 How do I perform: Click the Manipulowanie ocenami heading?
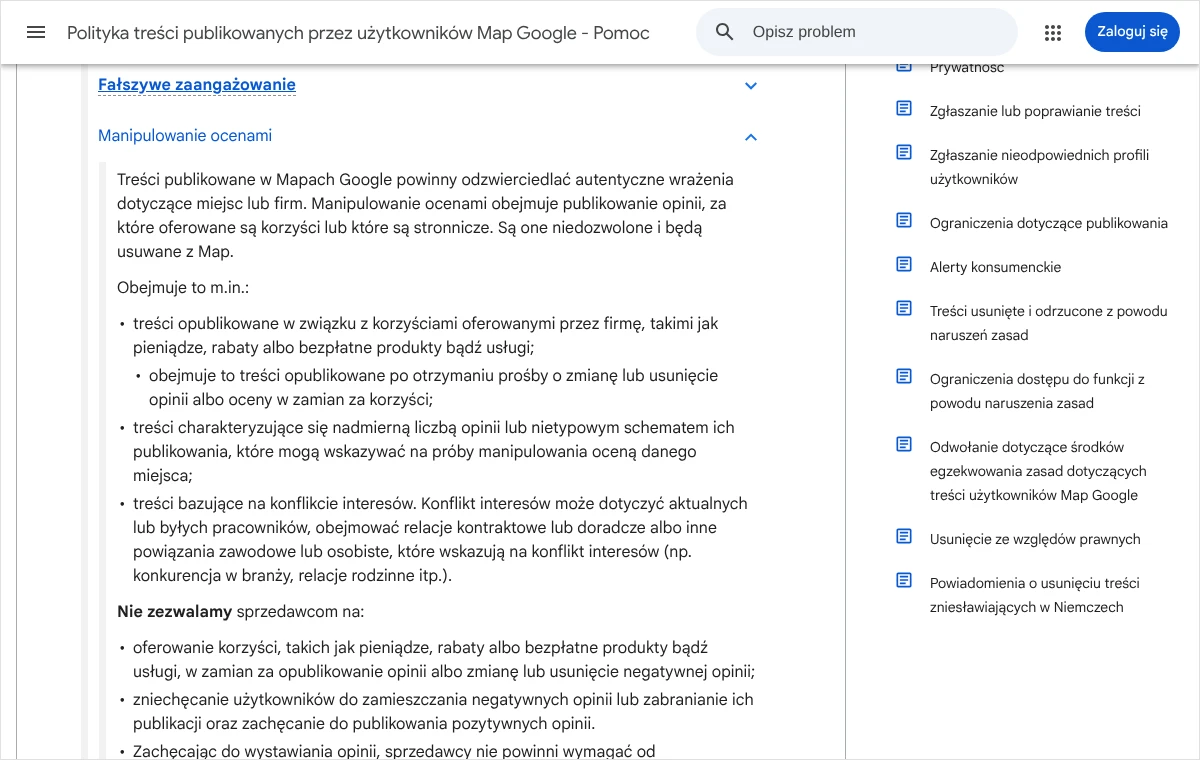tap(185, 136)
